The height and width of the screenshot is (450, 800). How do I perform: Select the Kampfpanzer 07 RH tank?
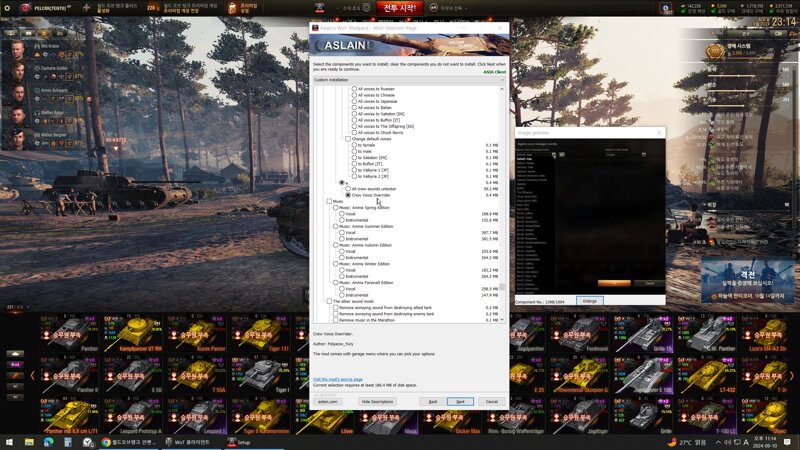pos(132,334)
